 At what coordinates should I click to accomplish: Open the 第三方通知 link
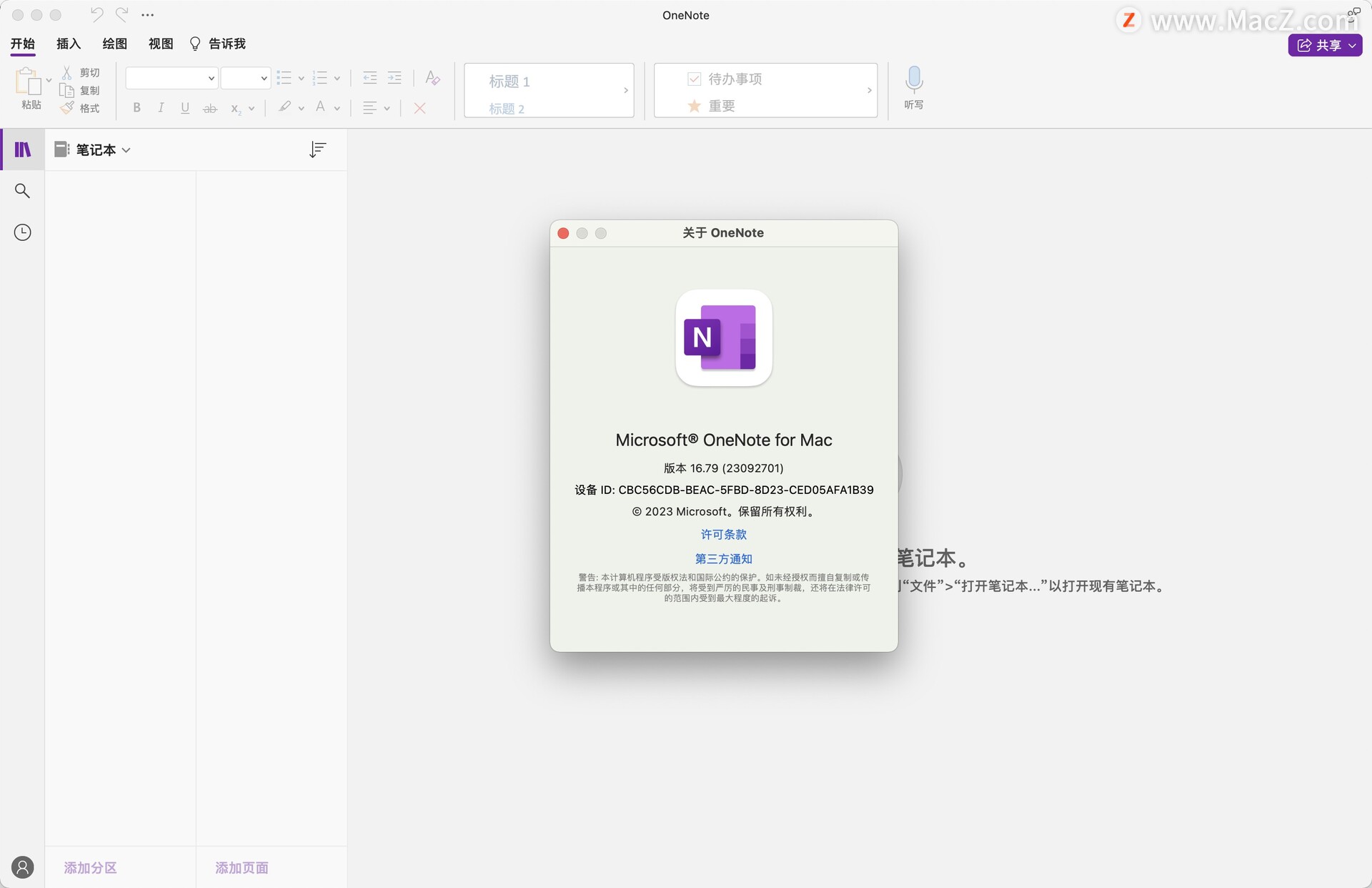tap(724, 558)
